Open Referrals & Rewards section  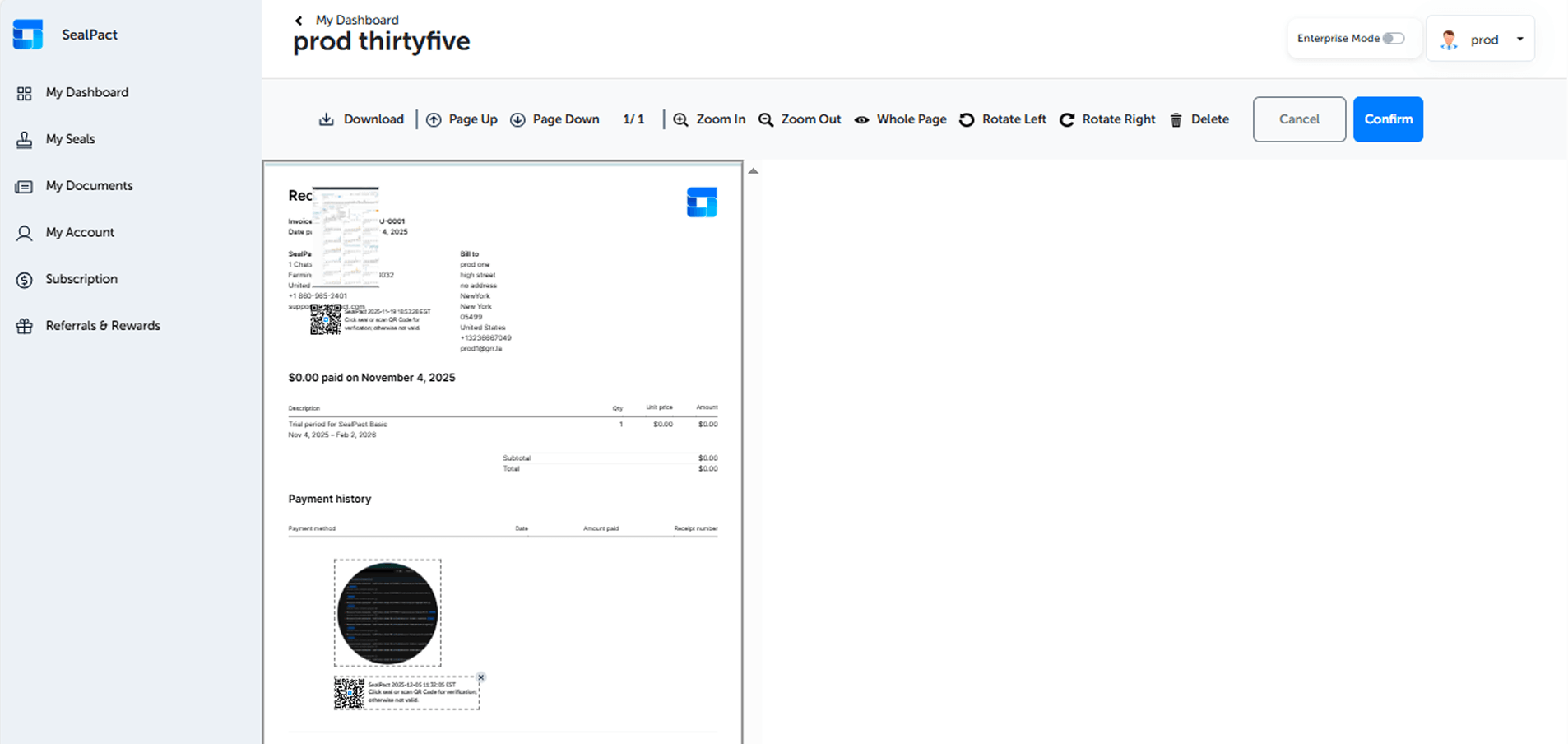[103, 326]
